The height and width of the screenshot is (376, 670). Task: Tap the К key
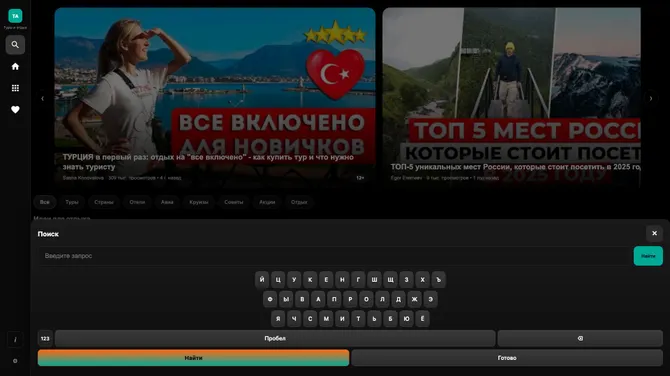click(x=310, y=280)
